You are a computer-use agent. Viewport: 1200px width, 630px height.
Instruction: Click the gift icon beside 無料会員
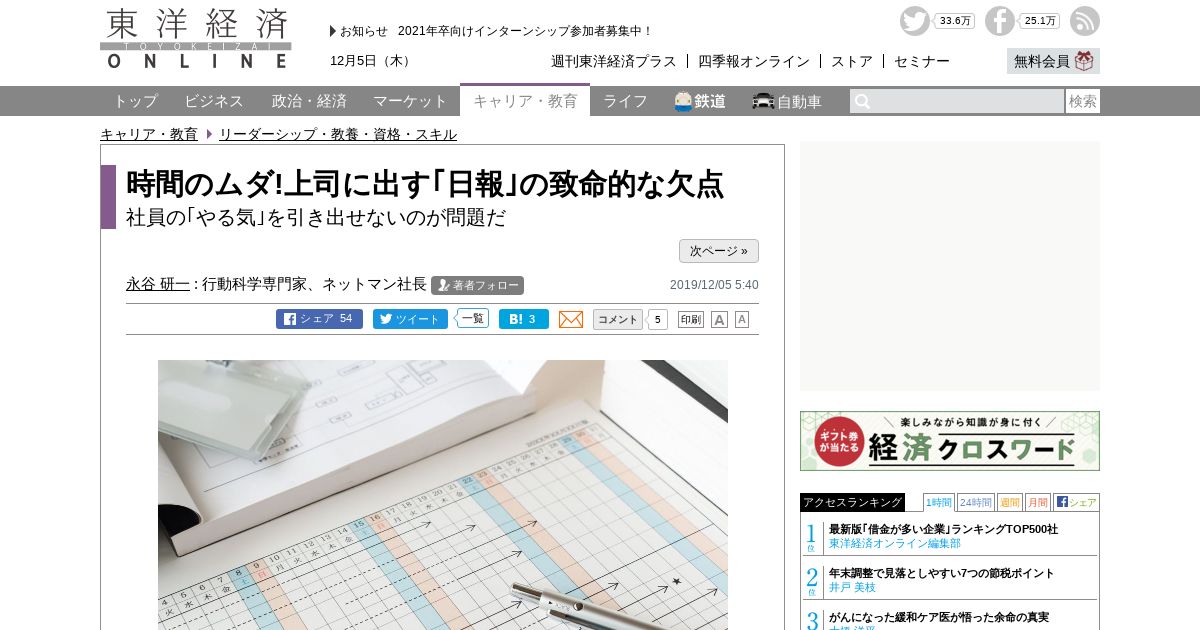1085,61
